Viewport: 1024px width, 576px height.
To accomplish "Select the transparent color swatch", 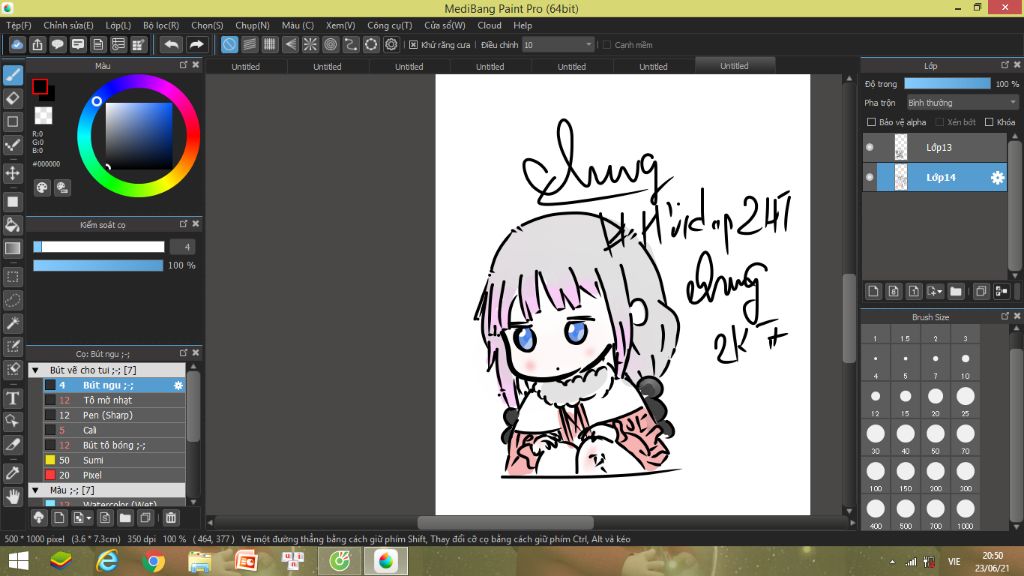I will click(x=43, y=116).
